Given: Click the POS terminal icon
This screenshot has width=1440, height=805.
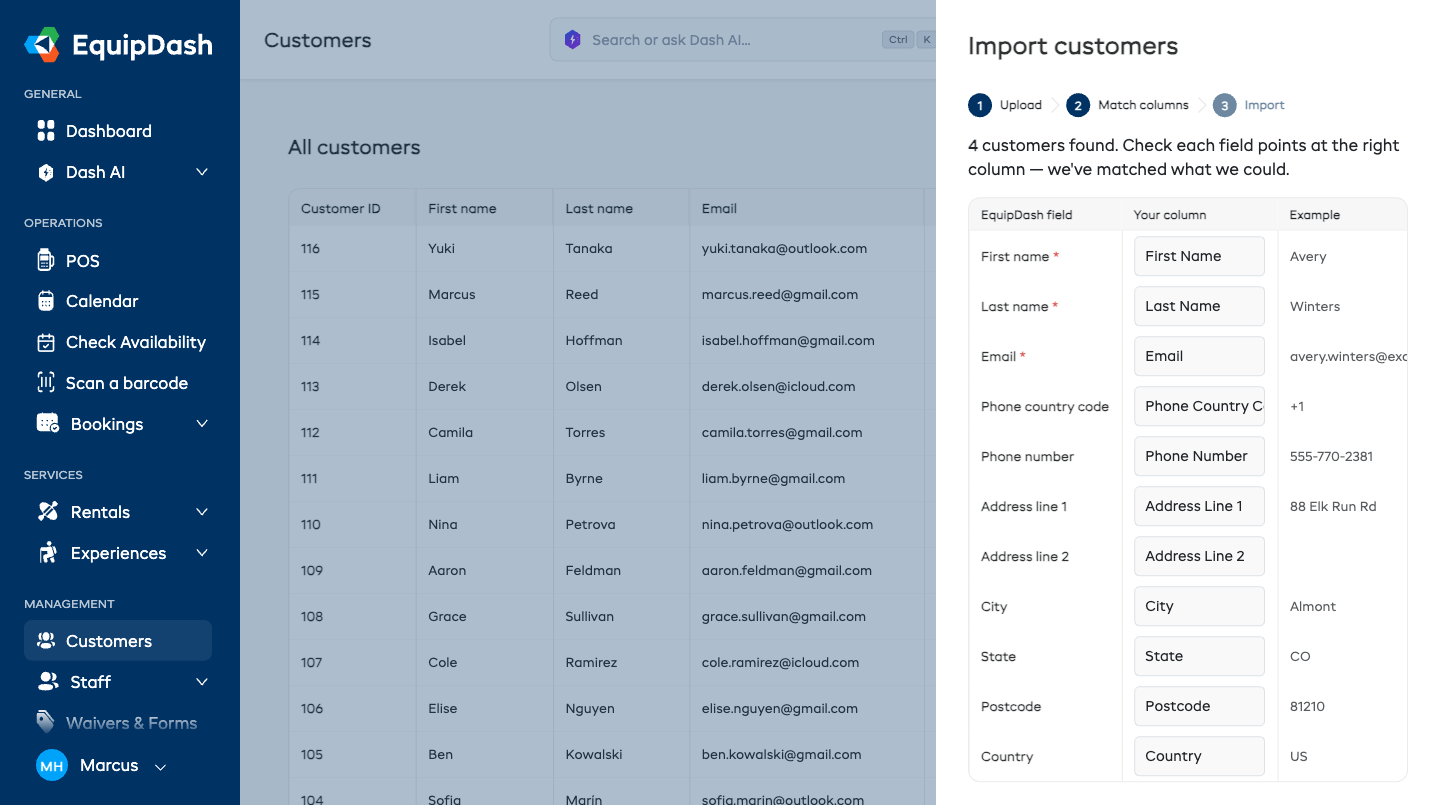Looking at the screenshot, I should point(45,260).
